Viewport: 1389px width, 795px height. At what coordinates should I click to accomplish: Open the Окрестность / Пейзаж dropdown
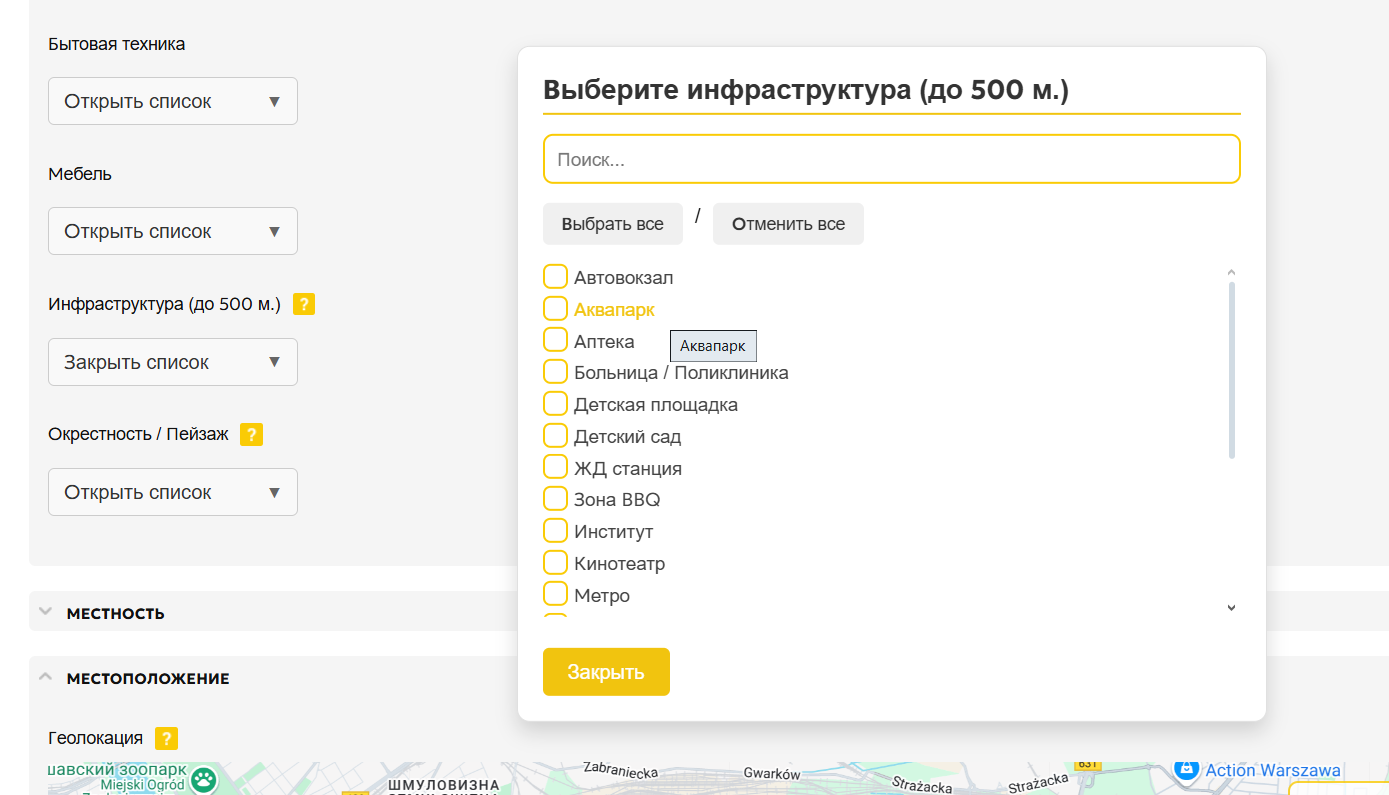point(173,492)
